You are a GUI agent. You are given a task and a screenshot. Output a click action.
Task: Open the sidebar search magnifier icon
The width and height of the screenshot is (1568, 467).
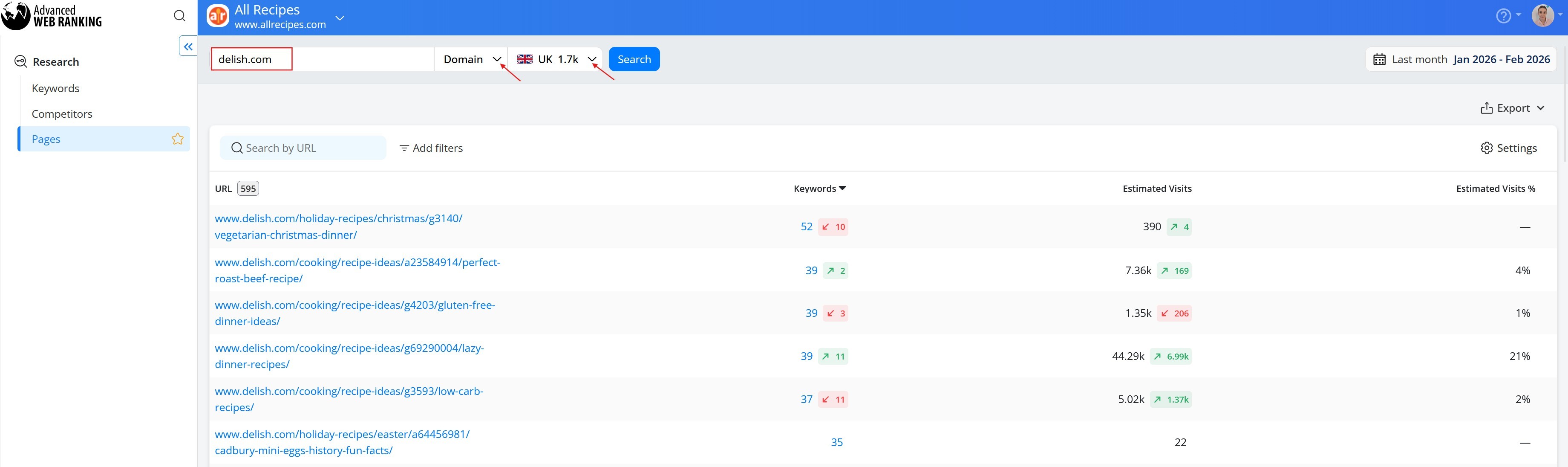(x=179, y=16)
